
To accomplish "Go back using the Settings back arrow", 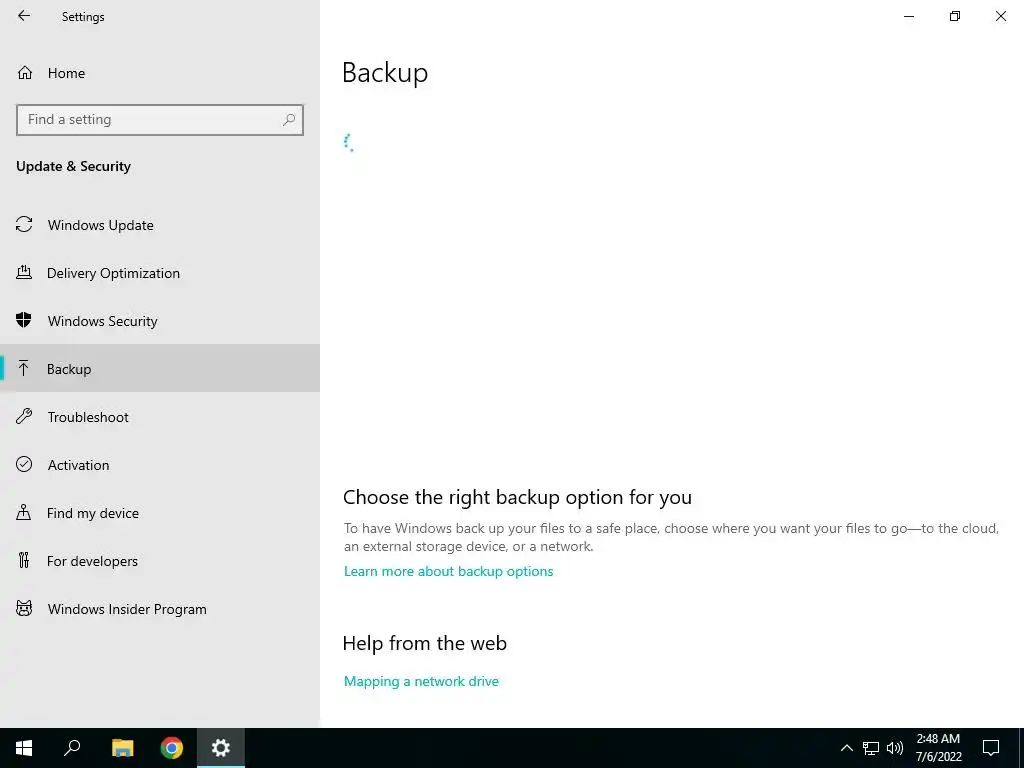I will coord(24,16).
